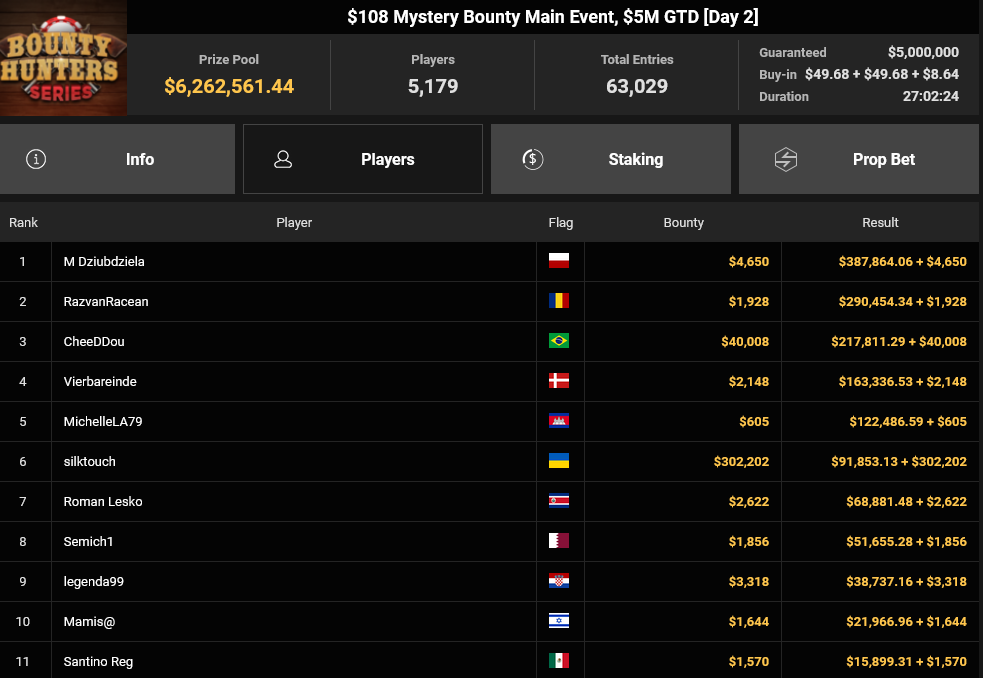Click silktouch's $302,202 bounty amount
Screen dimensions: 983x678
(741, 461)
